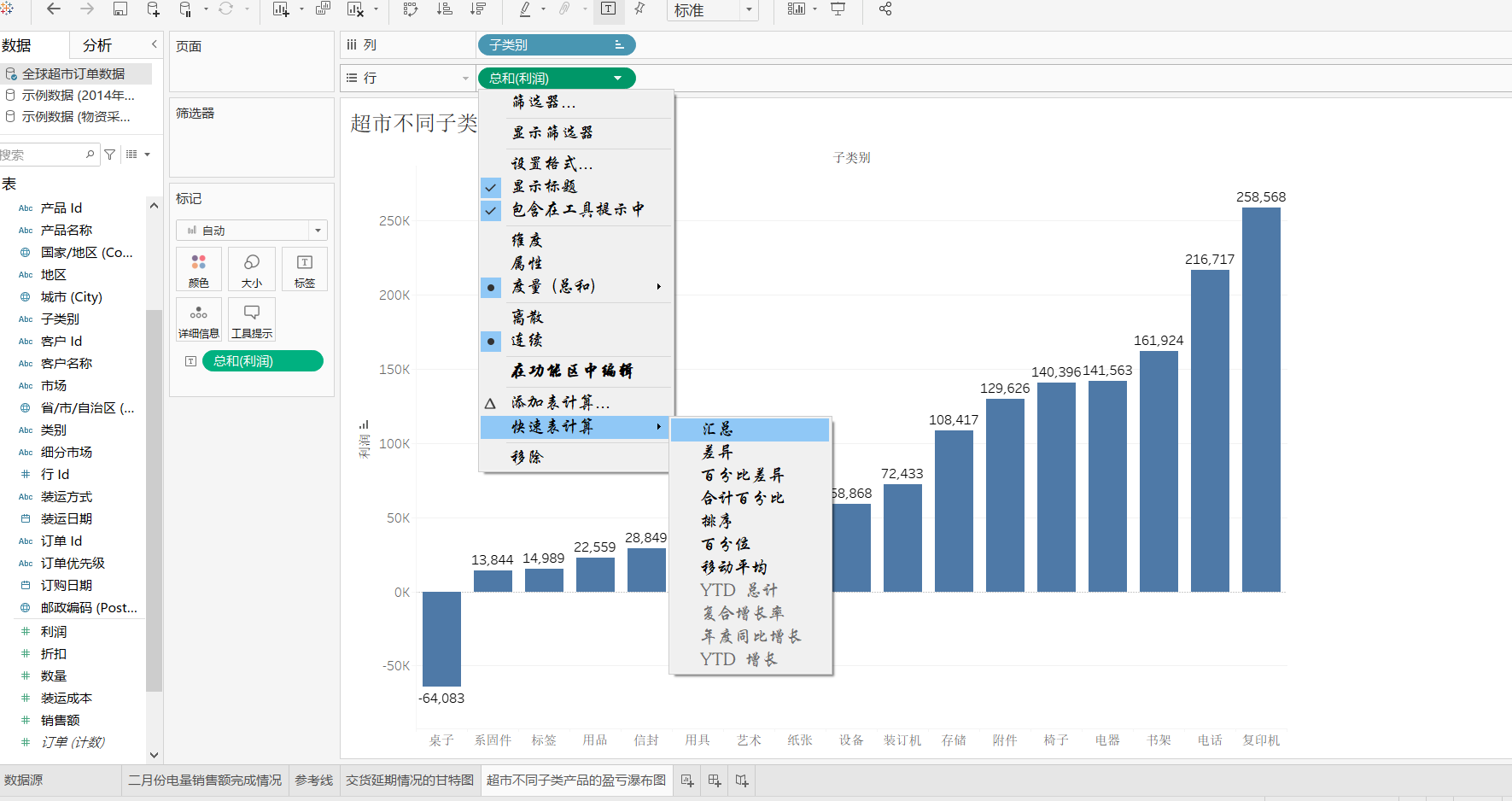
Task: Create a new worksheet from toolbar
Action: 281,9
